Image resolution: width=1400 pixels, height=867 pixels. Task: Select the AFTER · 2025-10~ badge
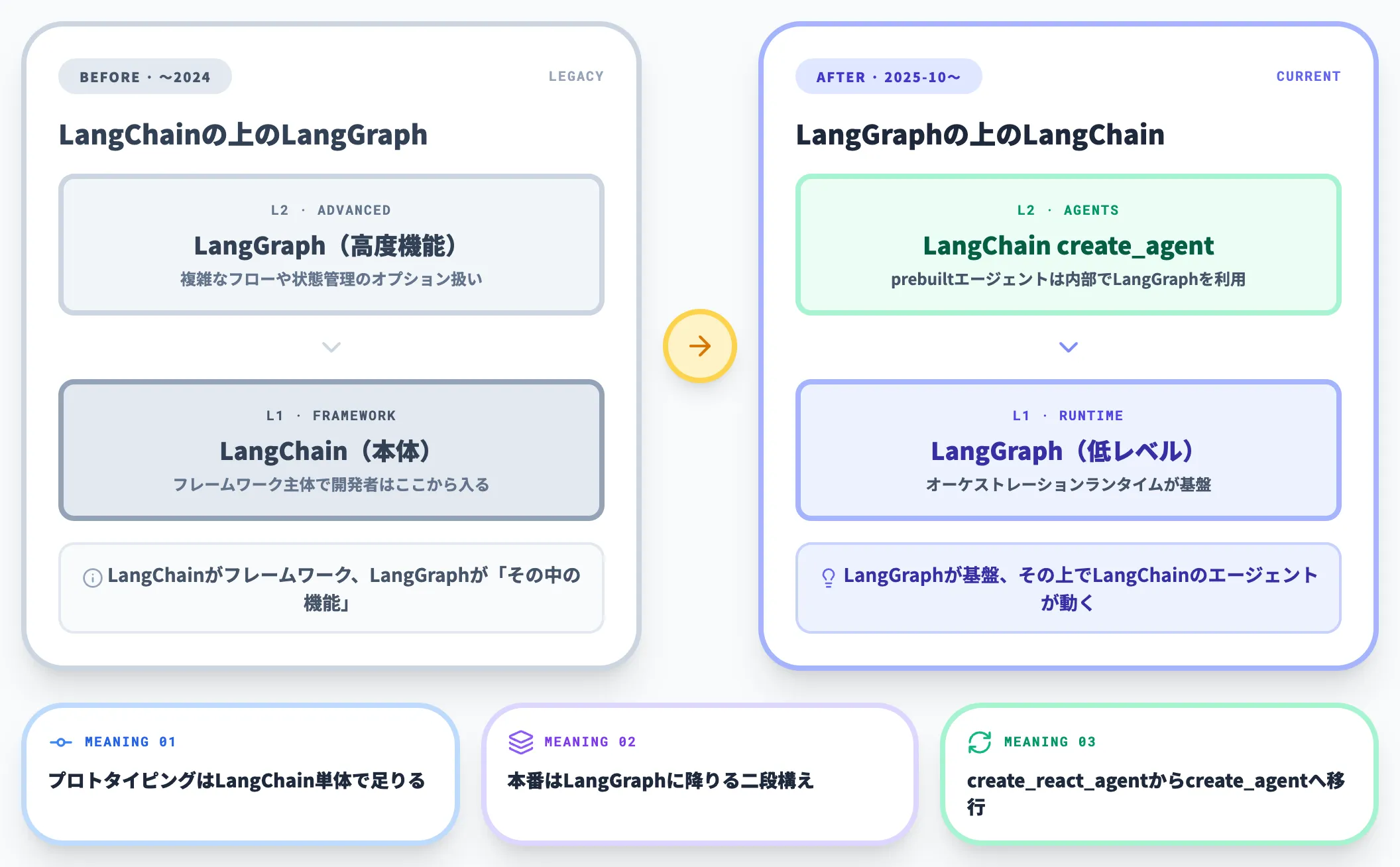click(x=888, y=77)
